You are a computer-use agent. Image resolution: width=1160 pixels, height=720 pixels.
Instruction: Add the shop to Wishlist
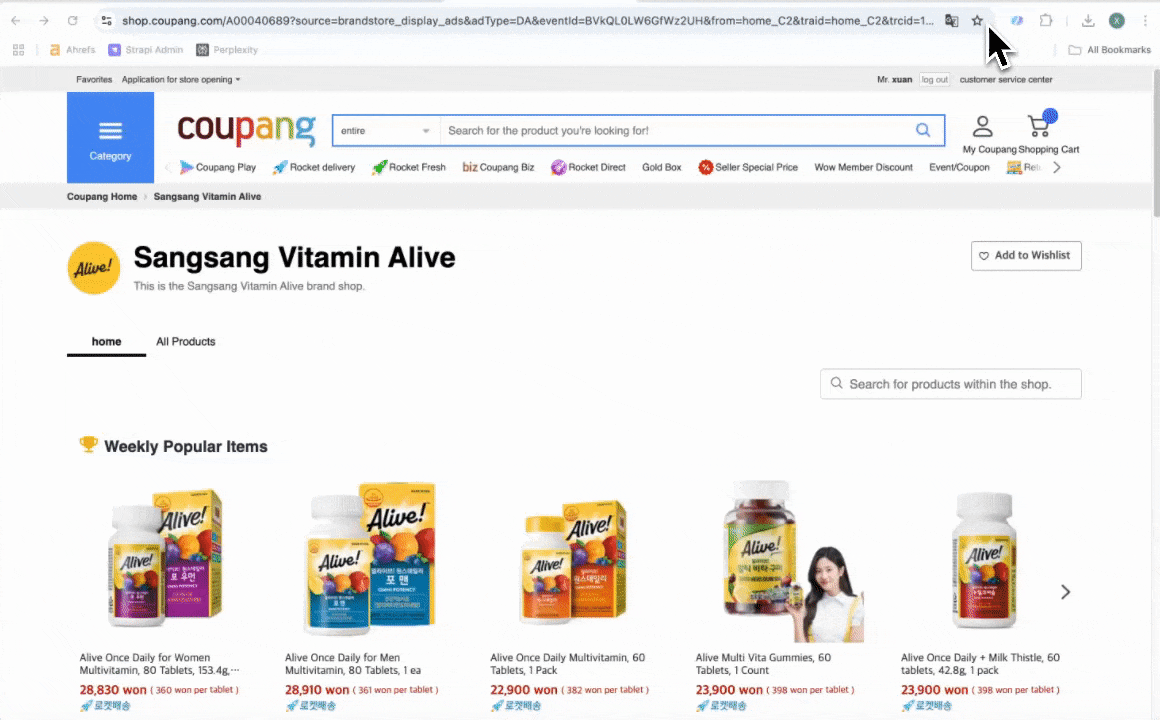pos(1026,255)
